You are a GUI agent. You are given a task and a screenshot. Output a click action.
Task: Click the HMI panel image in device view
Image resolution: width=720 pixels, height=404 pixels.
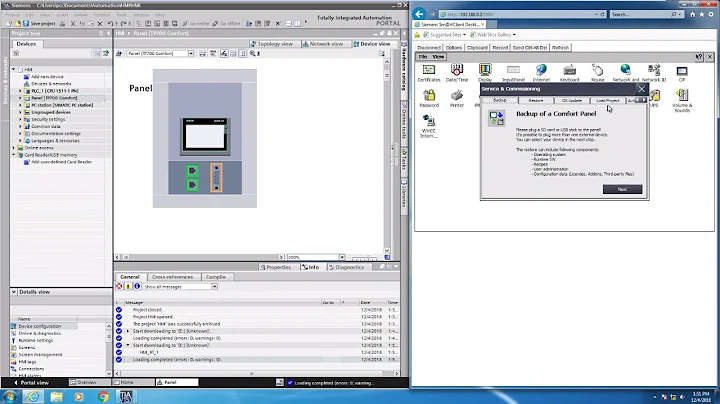205,135
